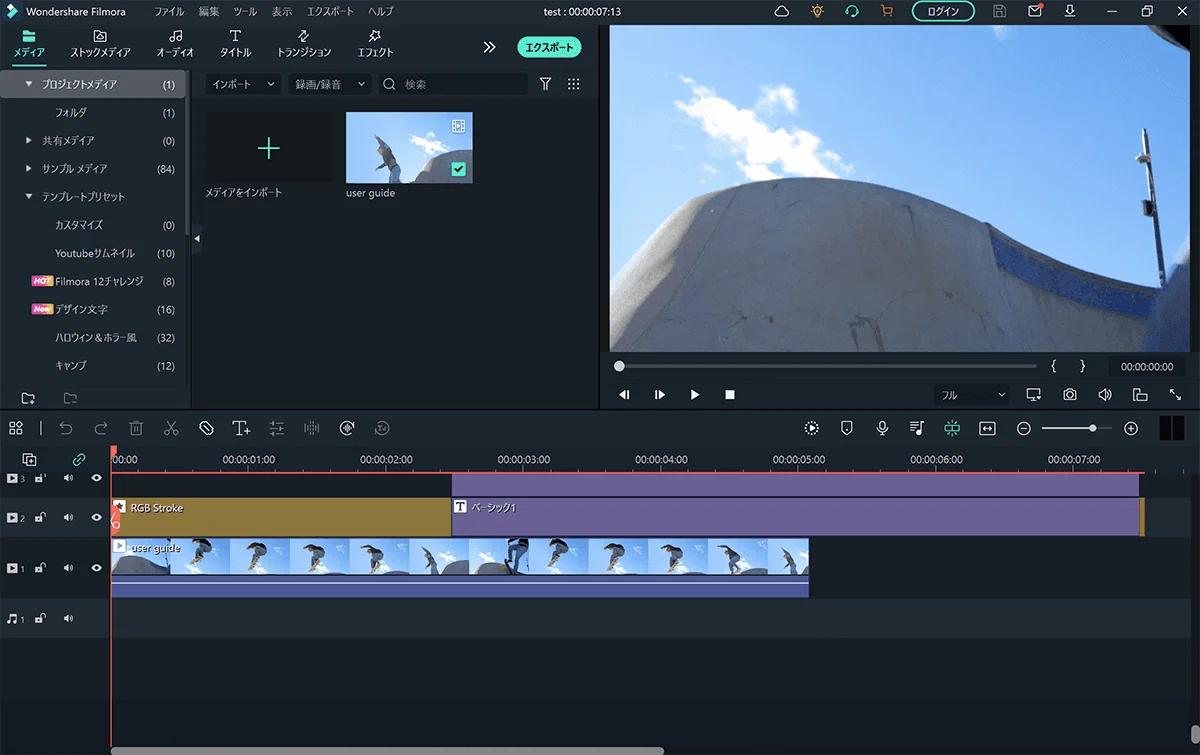Expand the サンプル メディア tree item
The height and width of the screenshot is (755, 1200).
(x=29, y=169)
